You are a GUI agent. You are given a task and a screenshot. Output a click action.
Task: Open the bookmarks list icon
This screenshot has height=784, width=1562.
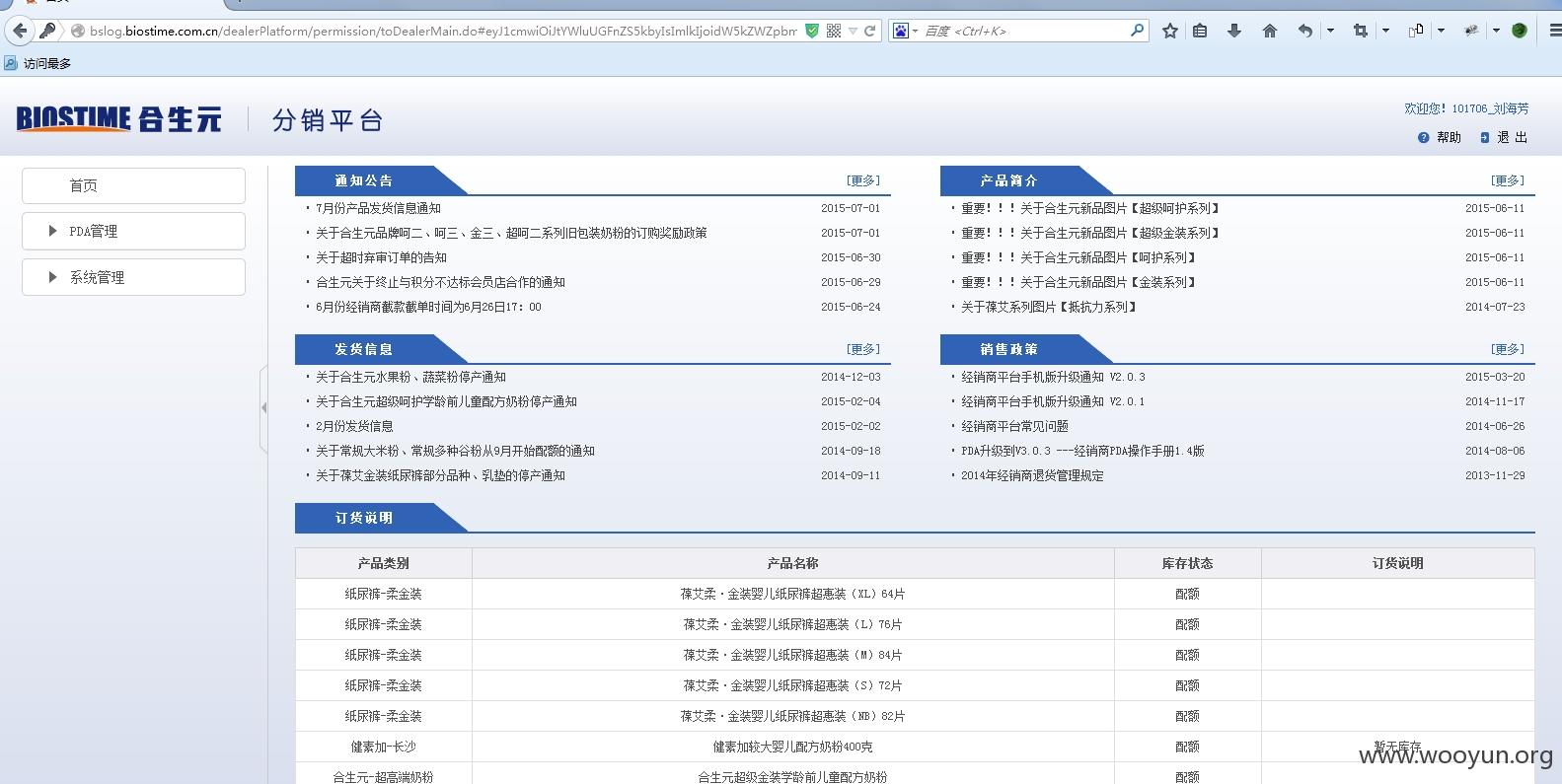(1200, 31)
